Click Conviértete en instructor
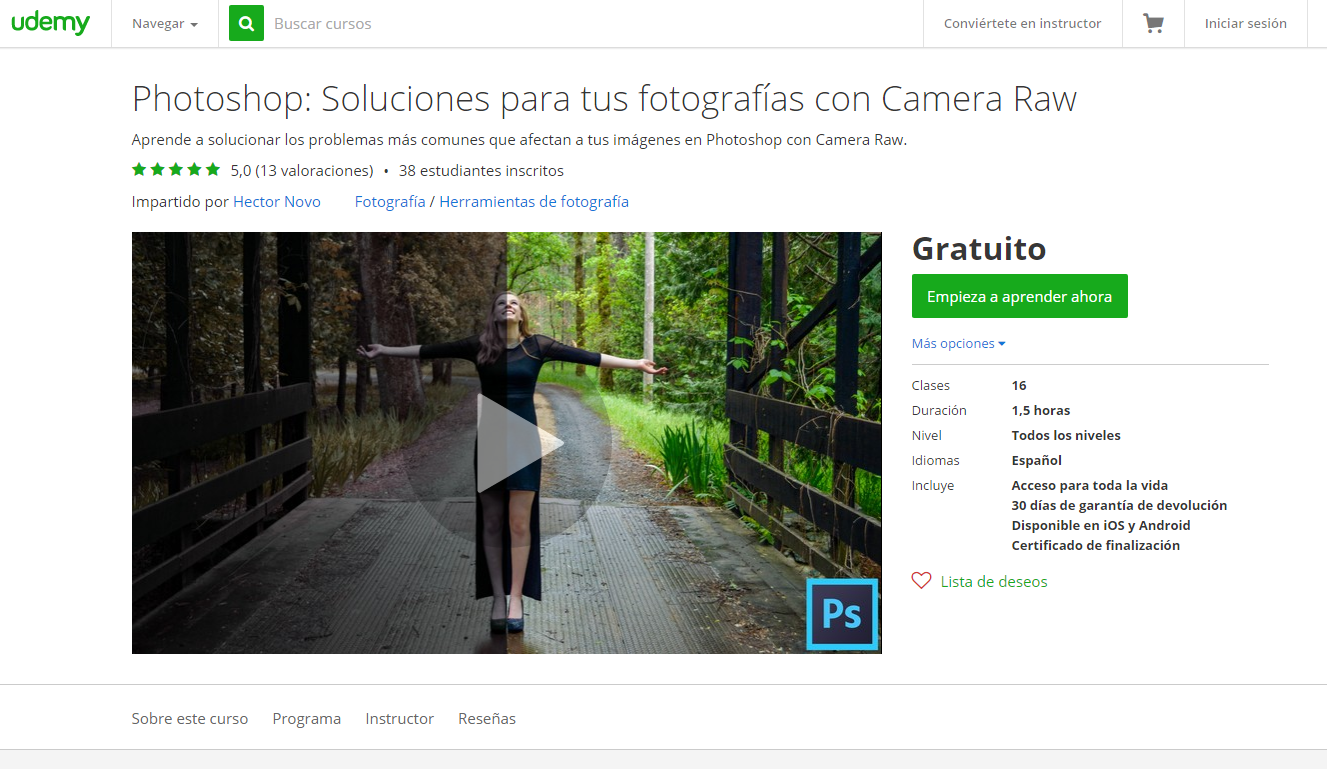1327x769 pixels. [x=1022, y=23]
